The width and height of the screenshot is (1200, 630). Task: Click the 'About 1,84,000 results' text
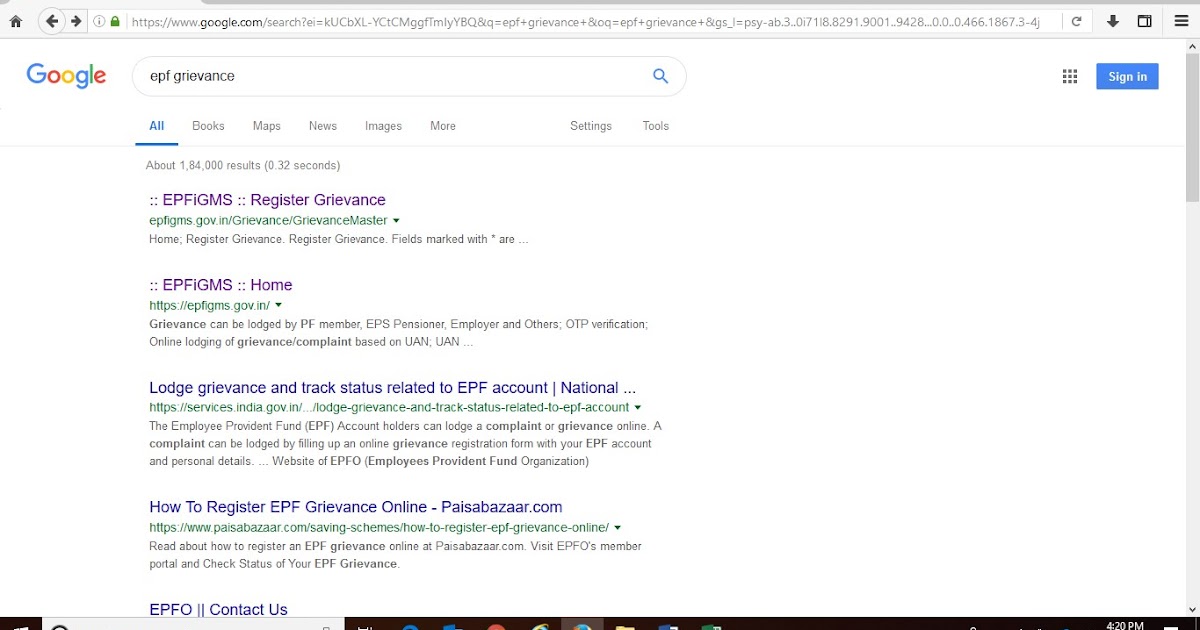[243, 165]
